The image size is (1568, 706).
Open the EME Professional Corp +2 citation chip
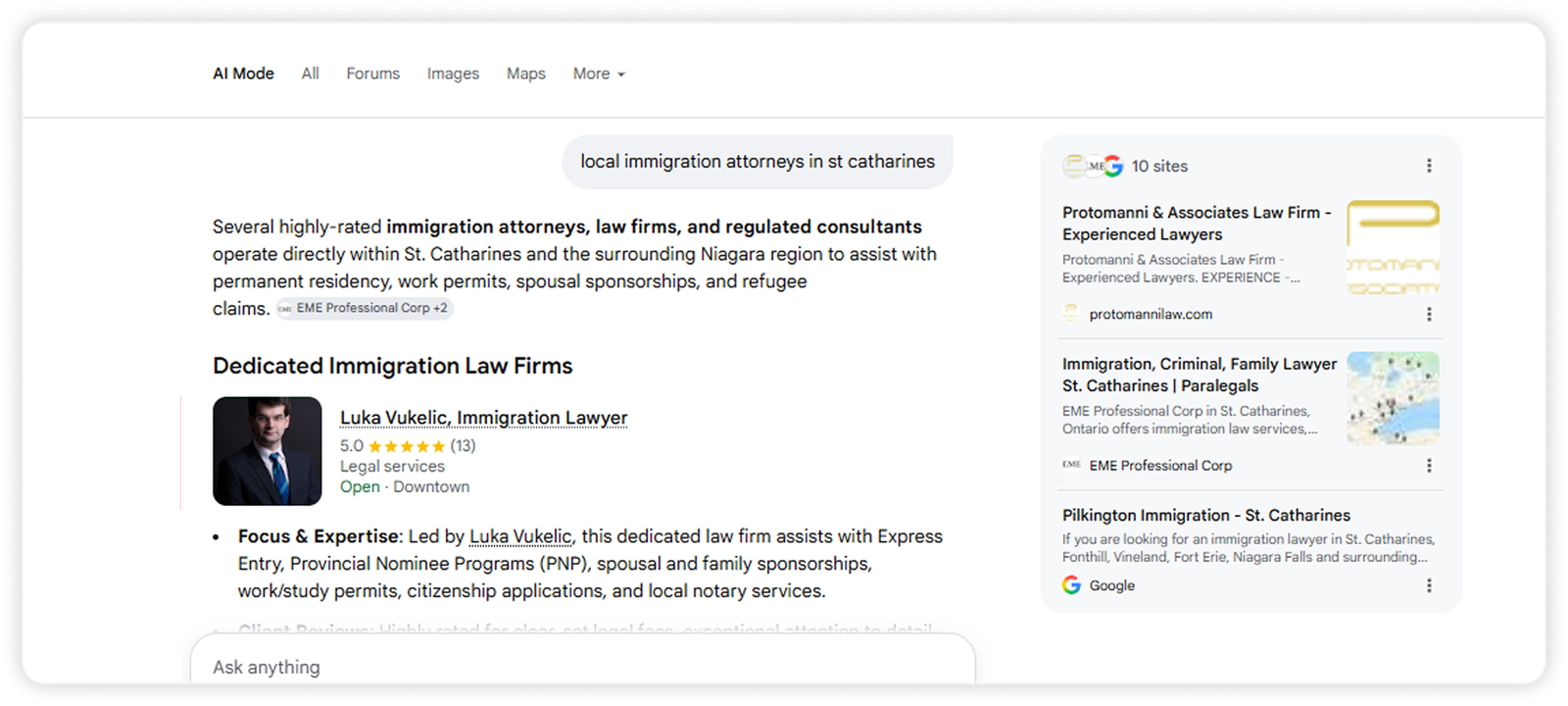364,308
